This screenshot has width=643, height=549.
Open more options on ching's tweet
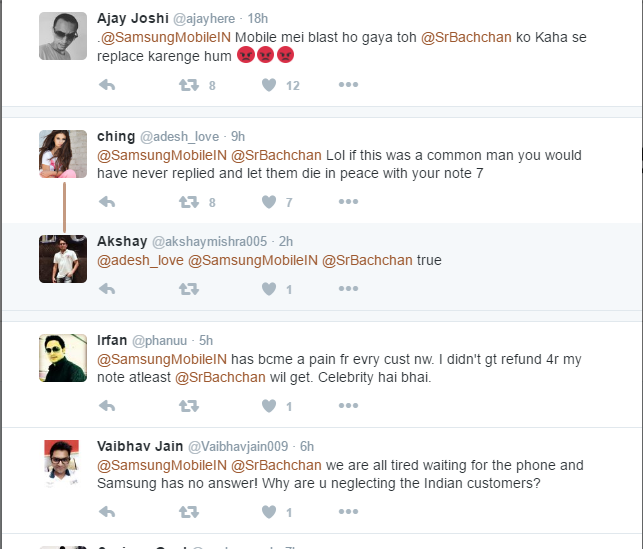pos(348,202)
